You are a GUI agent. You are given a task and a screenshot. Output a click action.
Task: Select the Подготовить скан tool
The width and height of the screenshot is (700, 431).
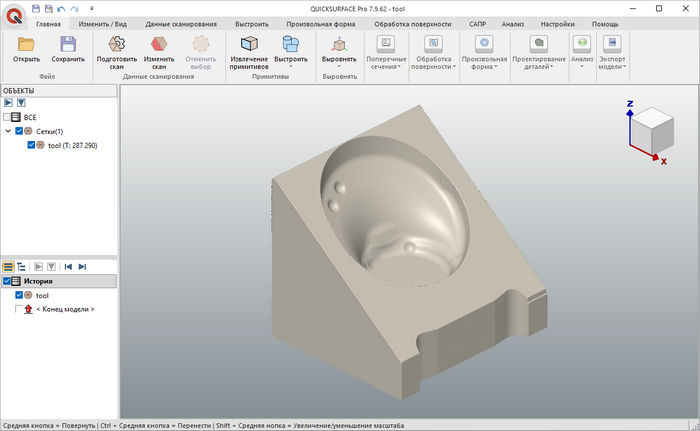tap(117, 44)
